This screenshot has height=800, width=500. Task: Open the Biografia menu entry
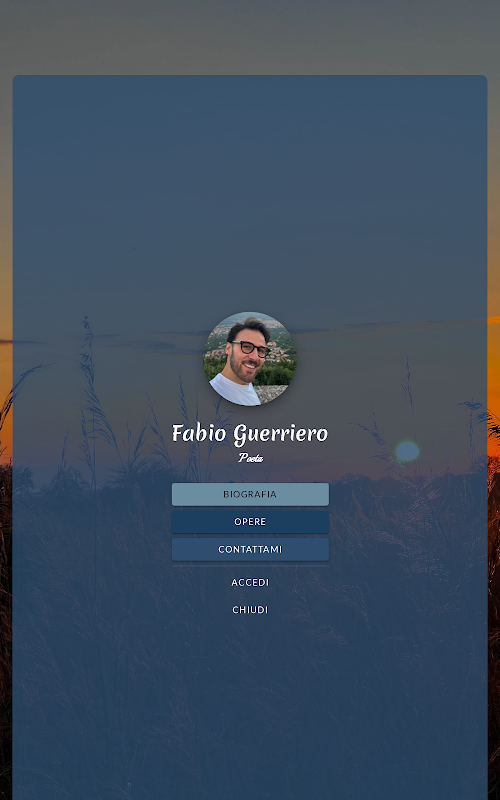tap(250, 494)
